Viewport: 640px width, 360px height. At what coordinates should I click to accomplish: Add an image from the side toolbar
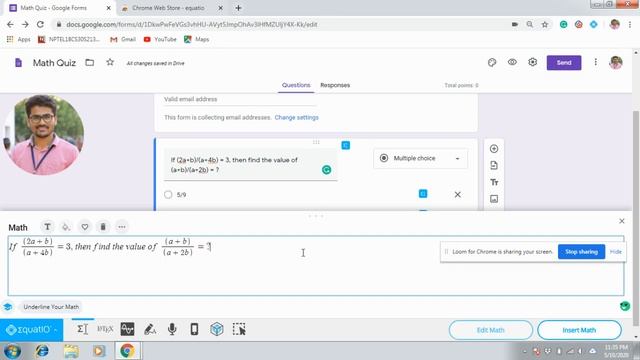coord(494,199)
